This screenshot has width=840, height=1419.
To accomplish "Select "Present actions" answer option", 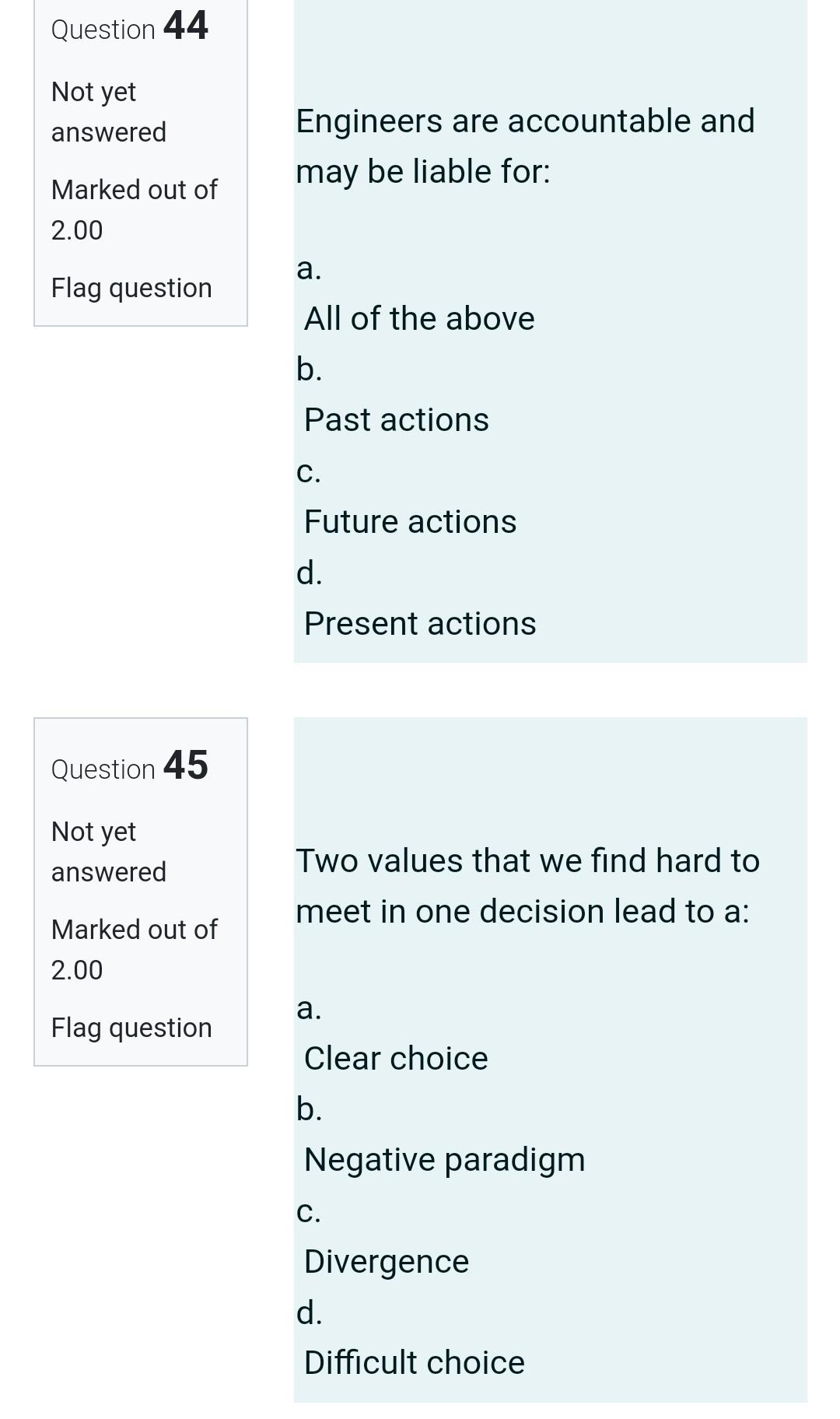I will coord(419,622).
